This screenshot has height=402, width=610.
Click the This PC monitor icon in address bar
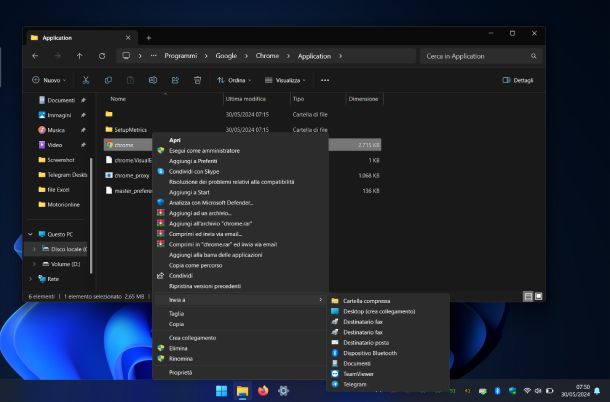click(x=126, y=56)
